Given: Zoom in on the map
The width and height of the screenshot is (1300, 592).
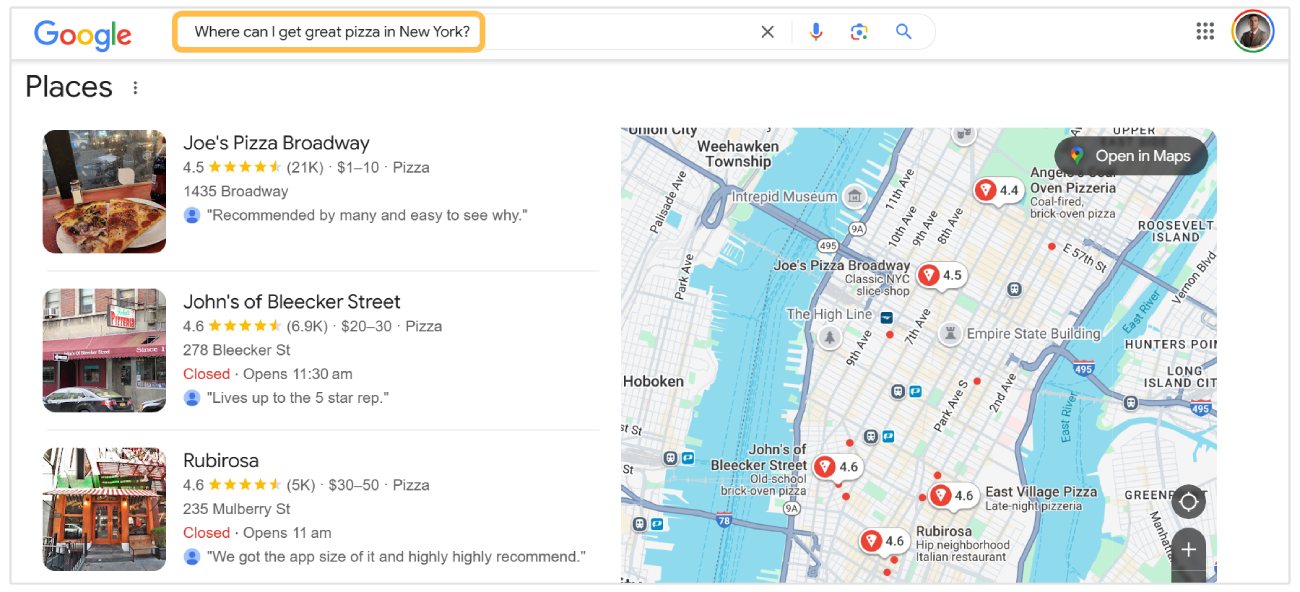Looking at the screenshot, I should 1188,549.
